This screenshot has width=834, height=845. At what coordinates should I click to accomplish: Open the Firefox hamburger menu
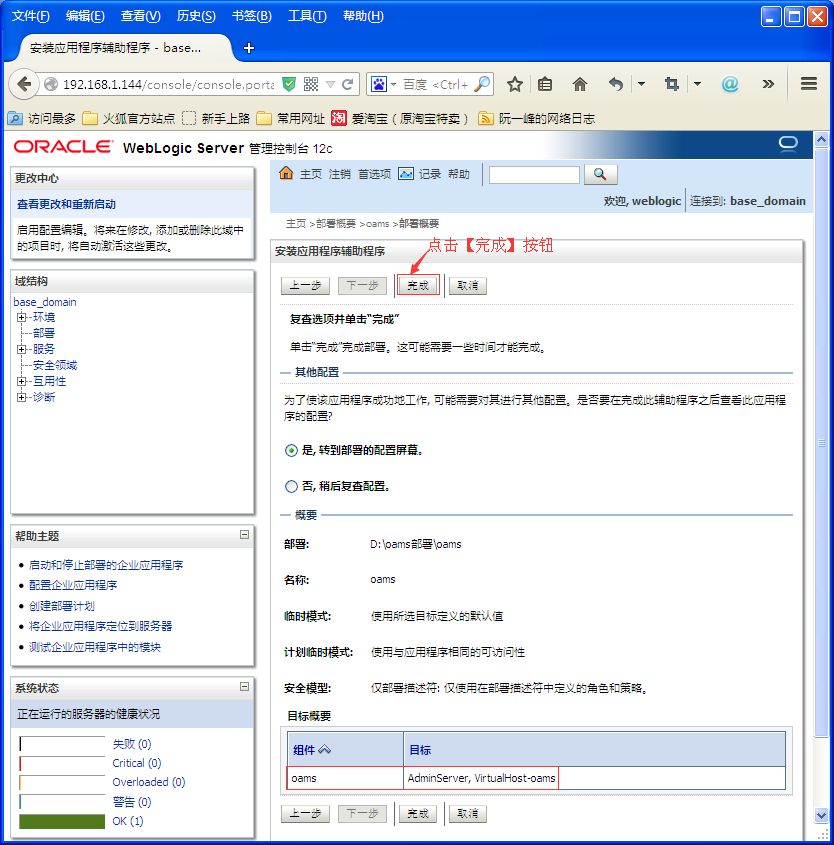point(809,84)
